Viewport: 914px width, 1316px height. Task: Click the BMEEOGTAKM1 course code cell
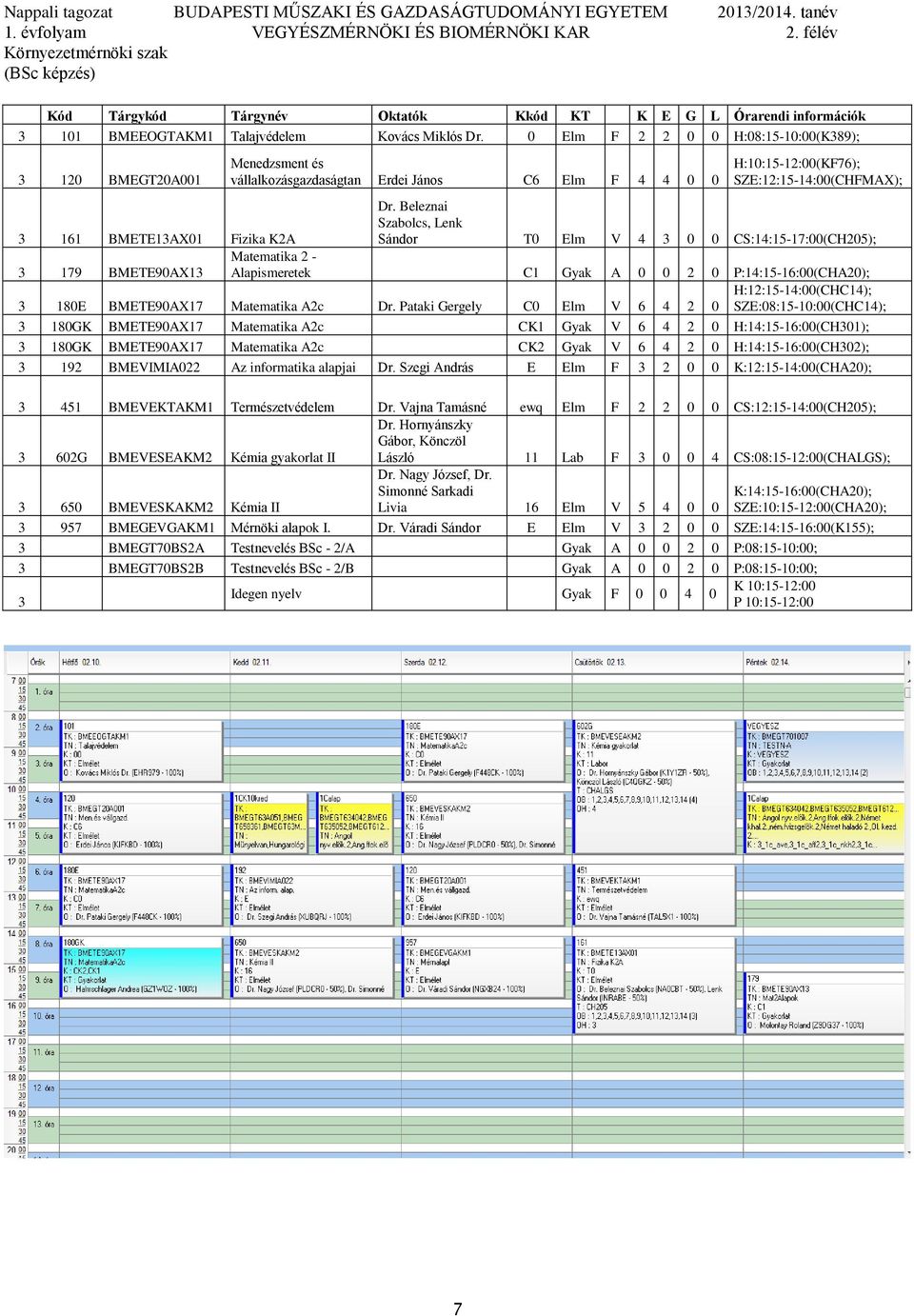pos(161,136)
